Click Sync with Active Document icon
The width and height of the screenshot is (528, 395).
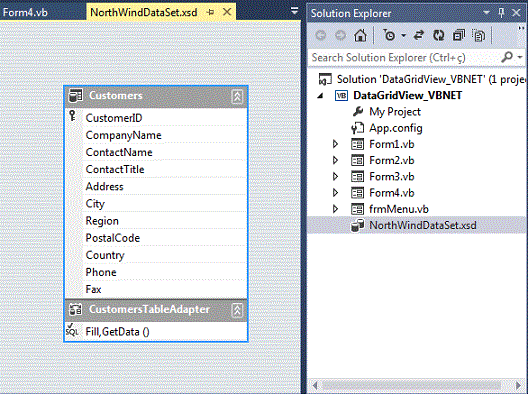tap(419, 35)
